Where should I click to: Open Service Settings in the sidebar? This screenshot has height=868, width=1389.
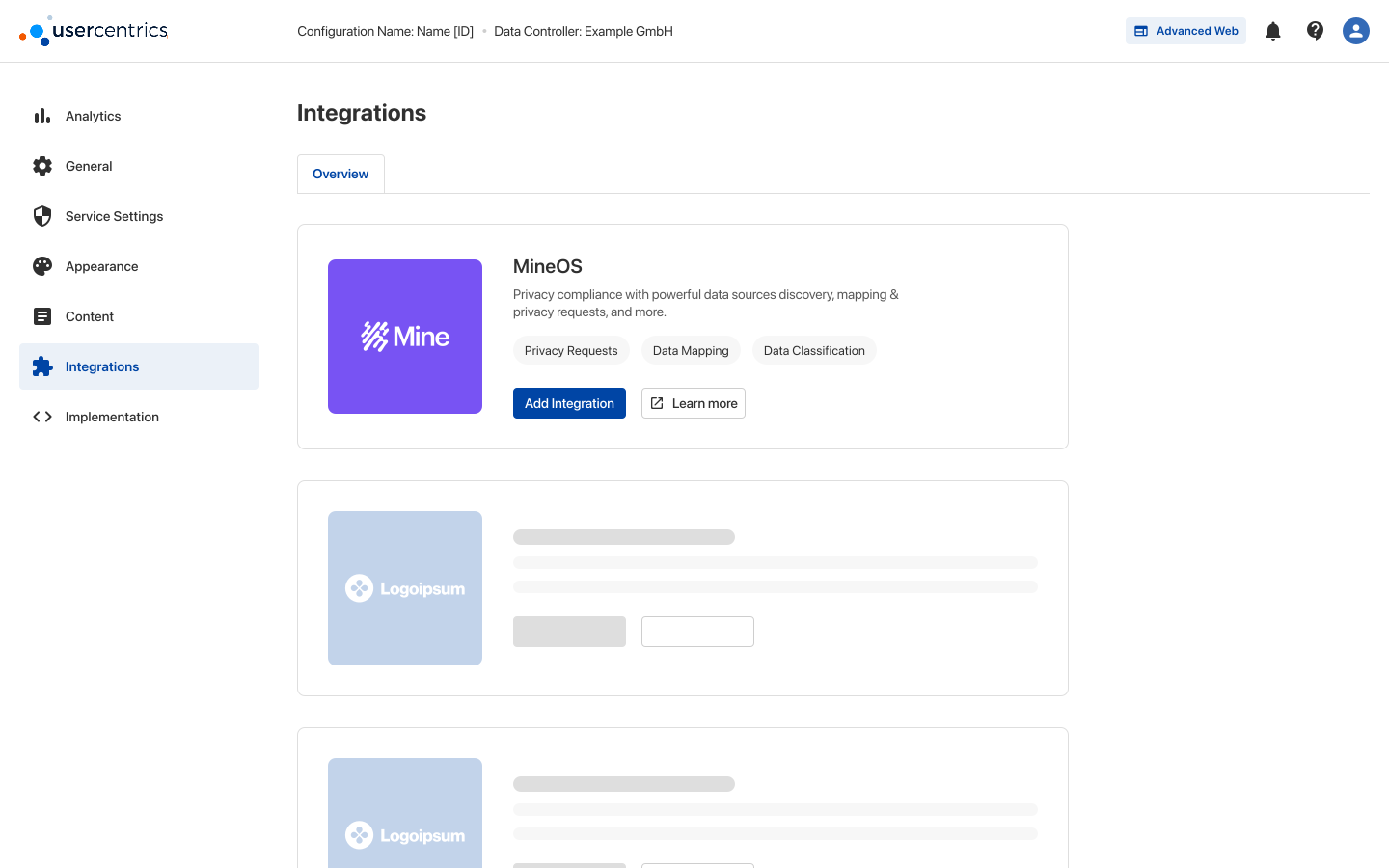[139, 216]
